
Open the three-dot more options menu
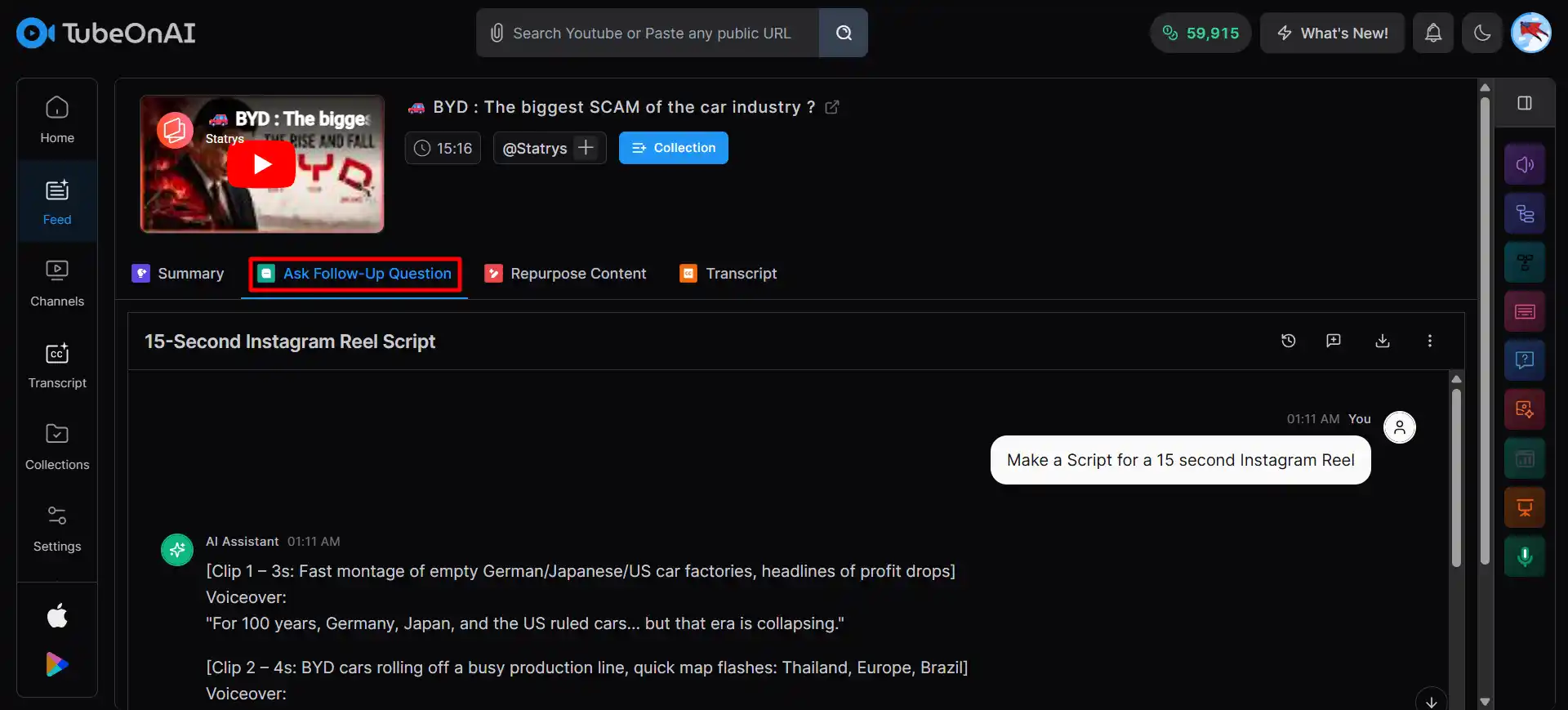(1429, 341)
